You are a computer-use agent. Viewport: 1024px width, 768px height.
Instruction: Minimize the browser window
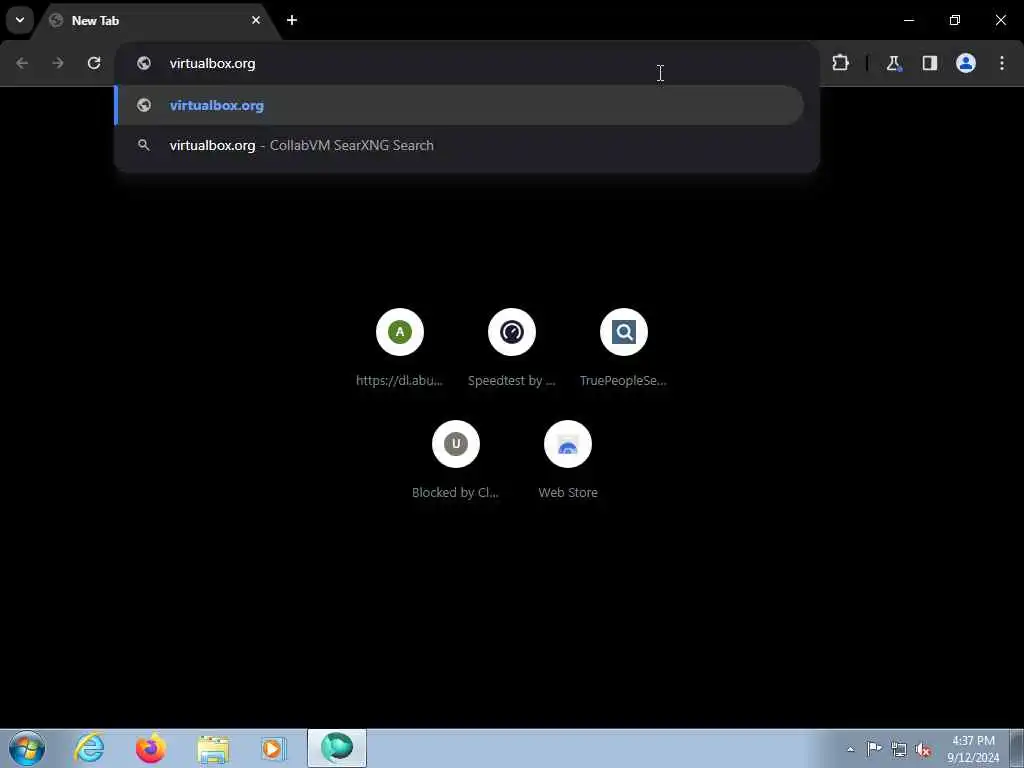(x=908, y=20)
